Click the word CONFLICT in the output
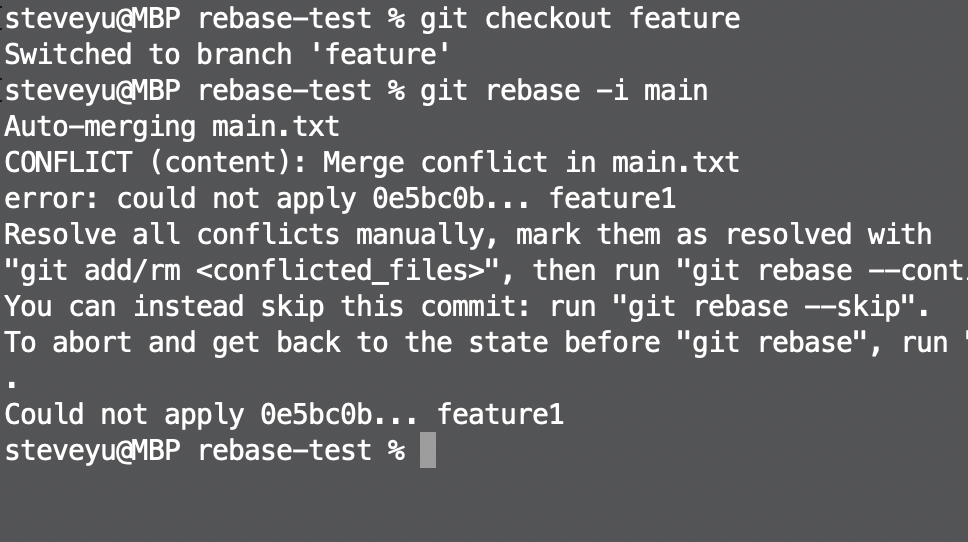968x542 pixels. click(69, 163)
